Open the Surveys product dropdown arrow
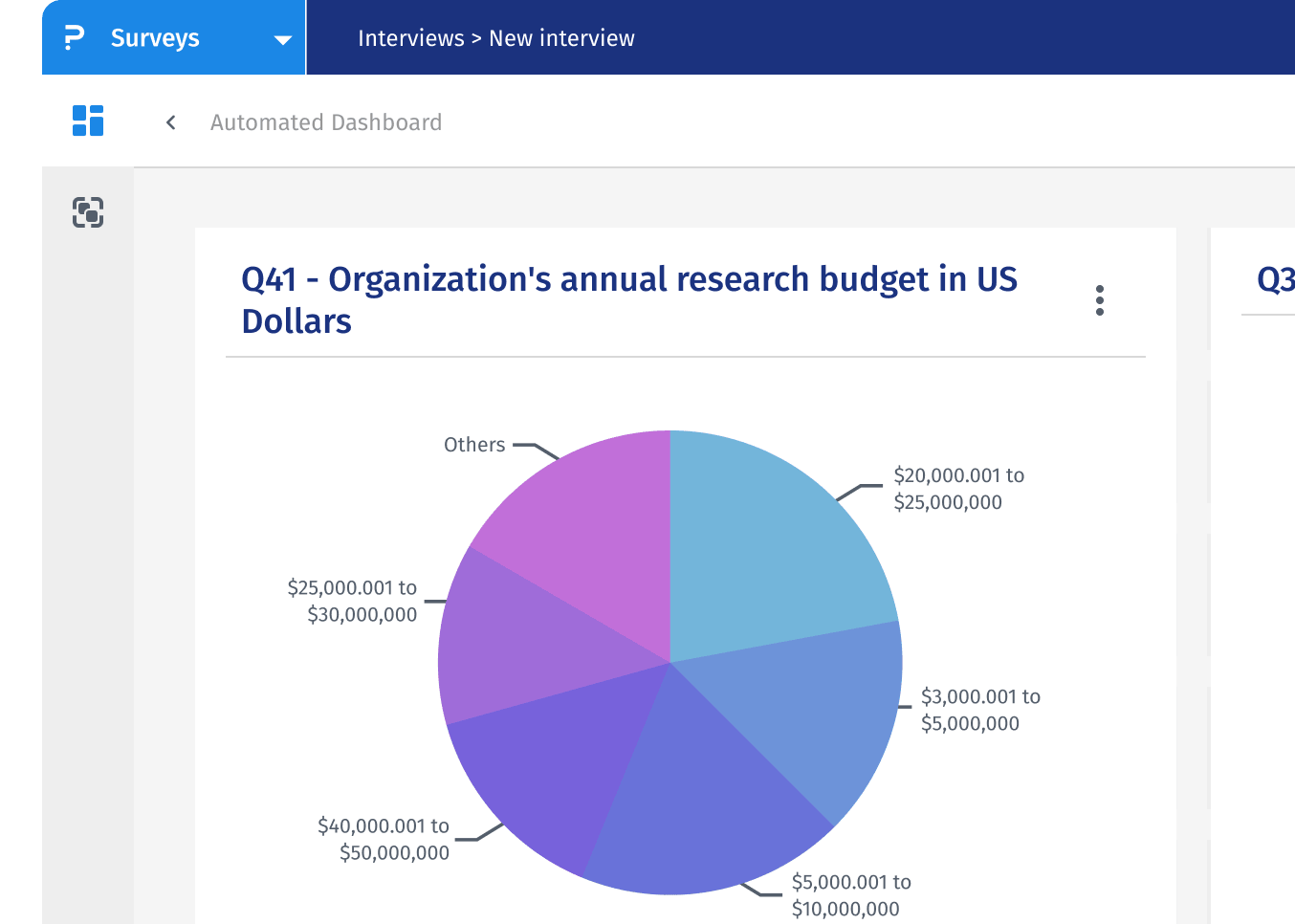Viewport: 1295px width, 924px height. [282, 40]
